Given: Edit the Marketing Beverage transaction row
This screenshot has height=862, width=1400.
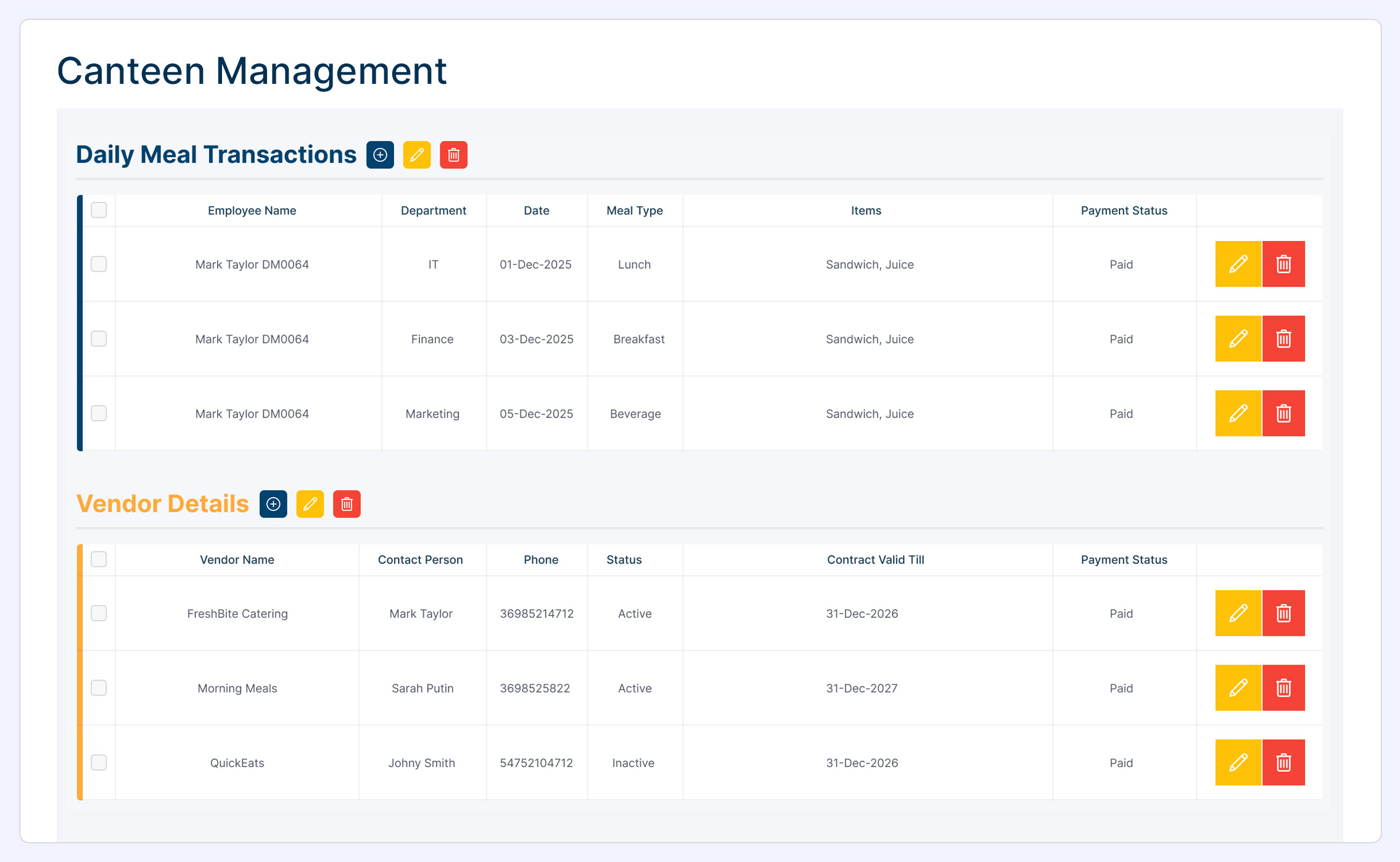Looking at the screenshot, I should [x=1238, y=413].
